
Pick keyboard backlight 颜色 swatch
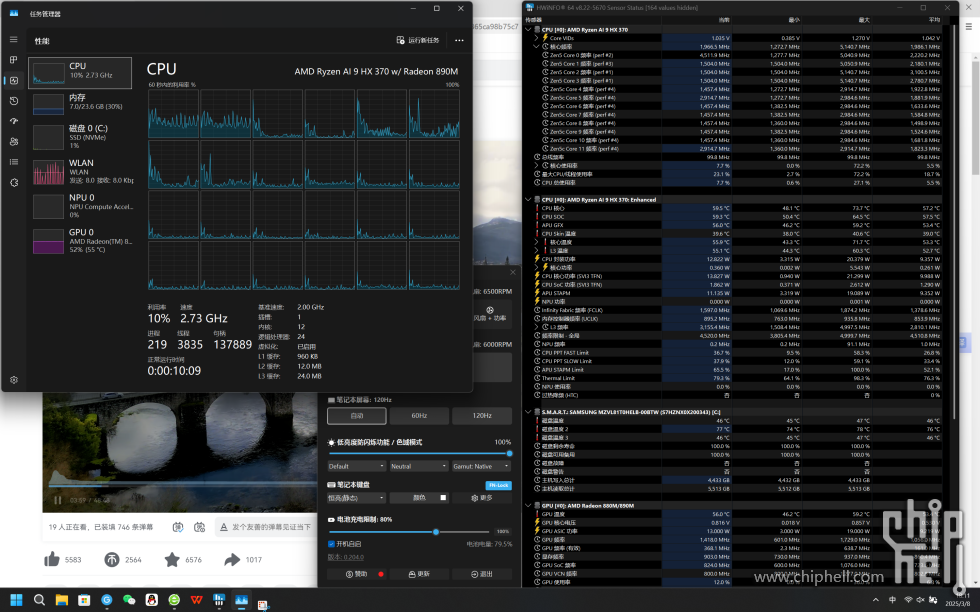pyautogui.click(x=443, y=498)
